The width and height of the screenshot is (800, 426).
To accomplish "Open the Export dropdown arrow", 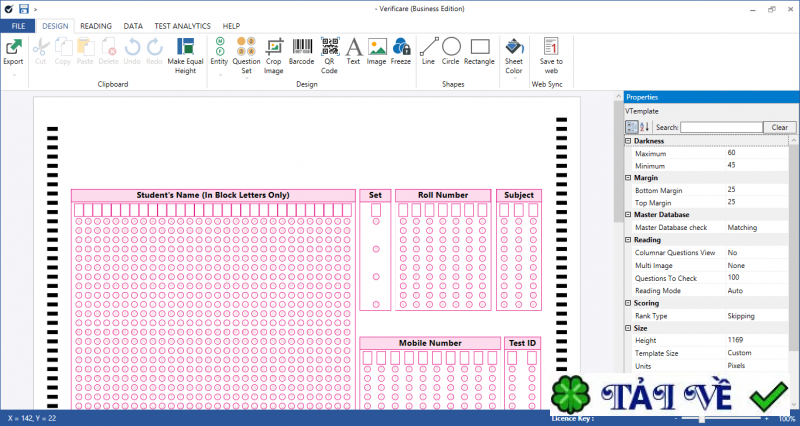I will [x=13, y=75].
